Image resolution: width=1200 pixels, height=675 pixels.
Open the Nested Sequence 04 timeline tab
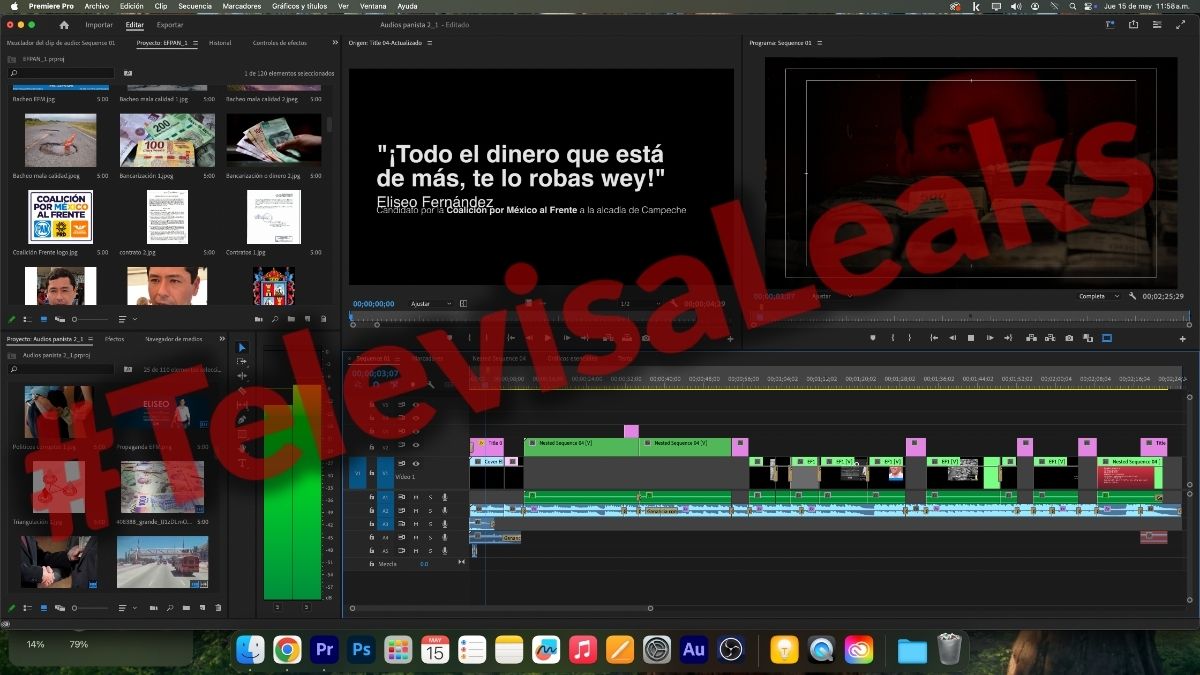point(499,358)
